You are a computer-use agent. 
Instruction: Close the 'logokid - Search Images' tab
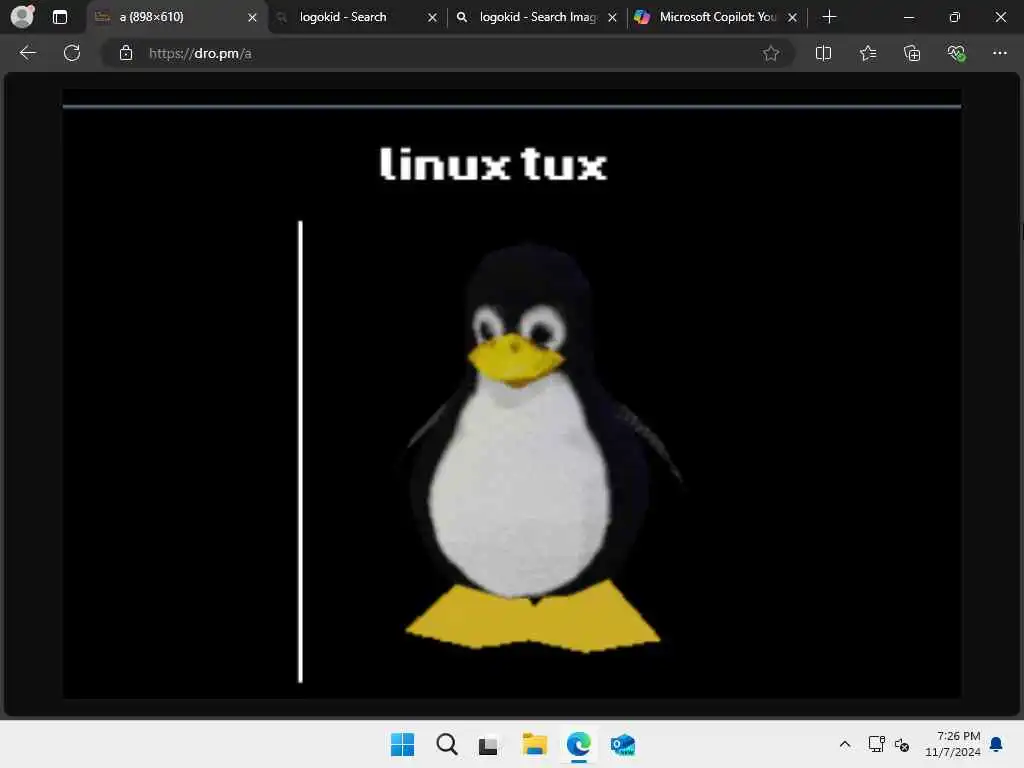(x=613, y=18)
